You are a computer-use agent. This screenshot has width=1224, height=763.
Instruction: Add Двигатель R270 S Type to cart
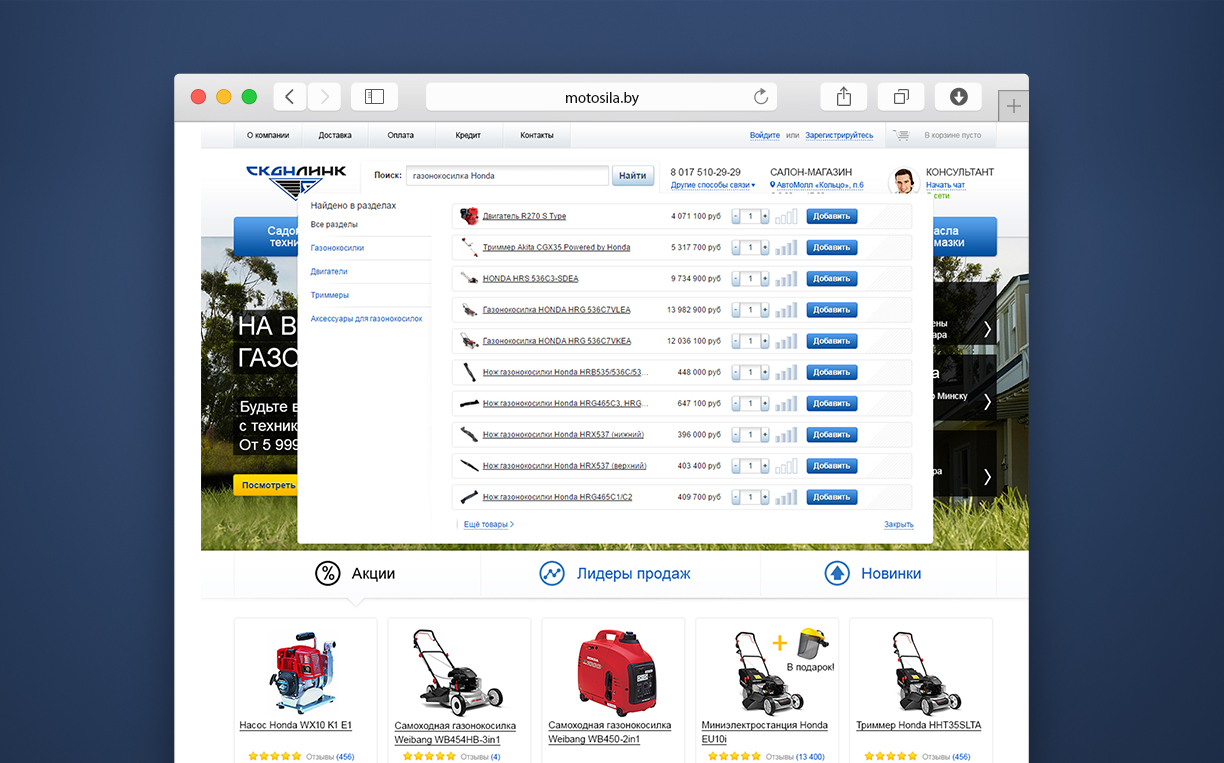coord(832,216)
